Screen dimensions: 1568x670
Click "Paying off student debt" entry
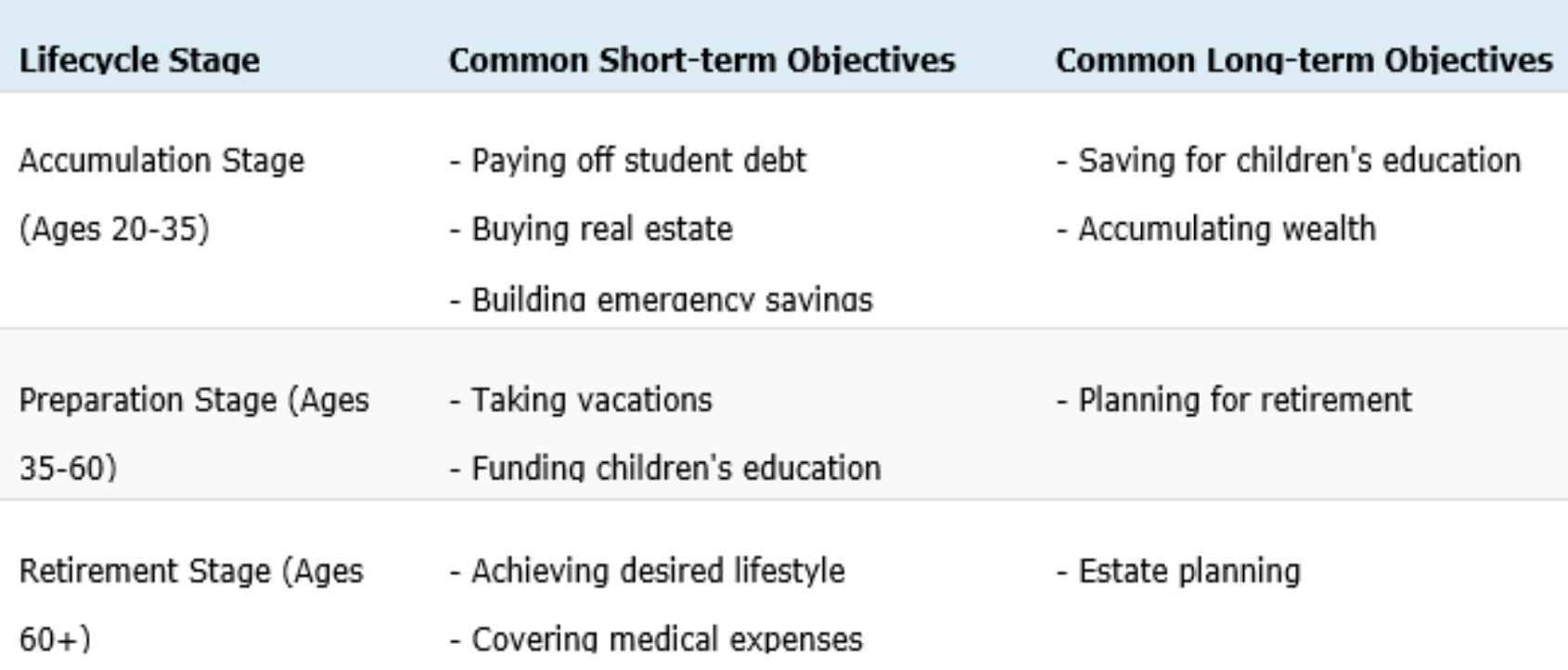click(x=638, y=161)
